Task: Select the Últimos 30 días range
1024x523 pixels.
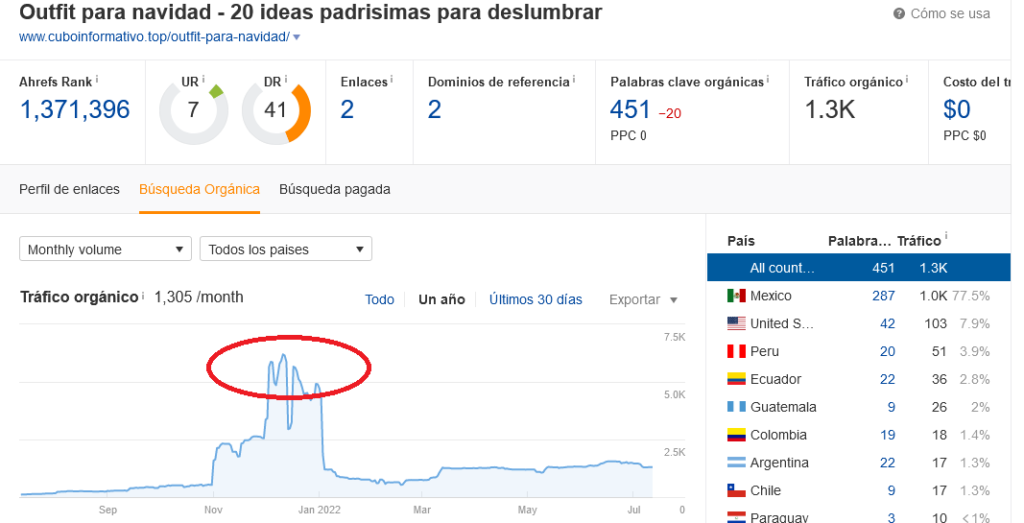Action: click(x=536, y=300)
